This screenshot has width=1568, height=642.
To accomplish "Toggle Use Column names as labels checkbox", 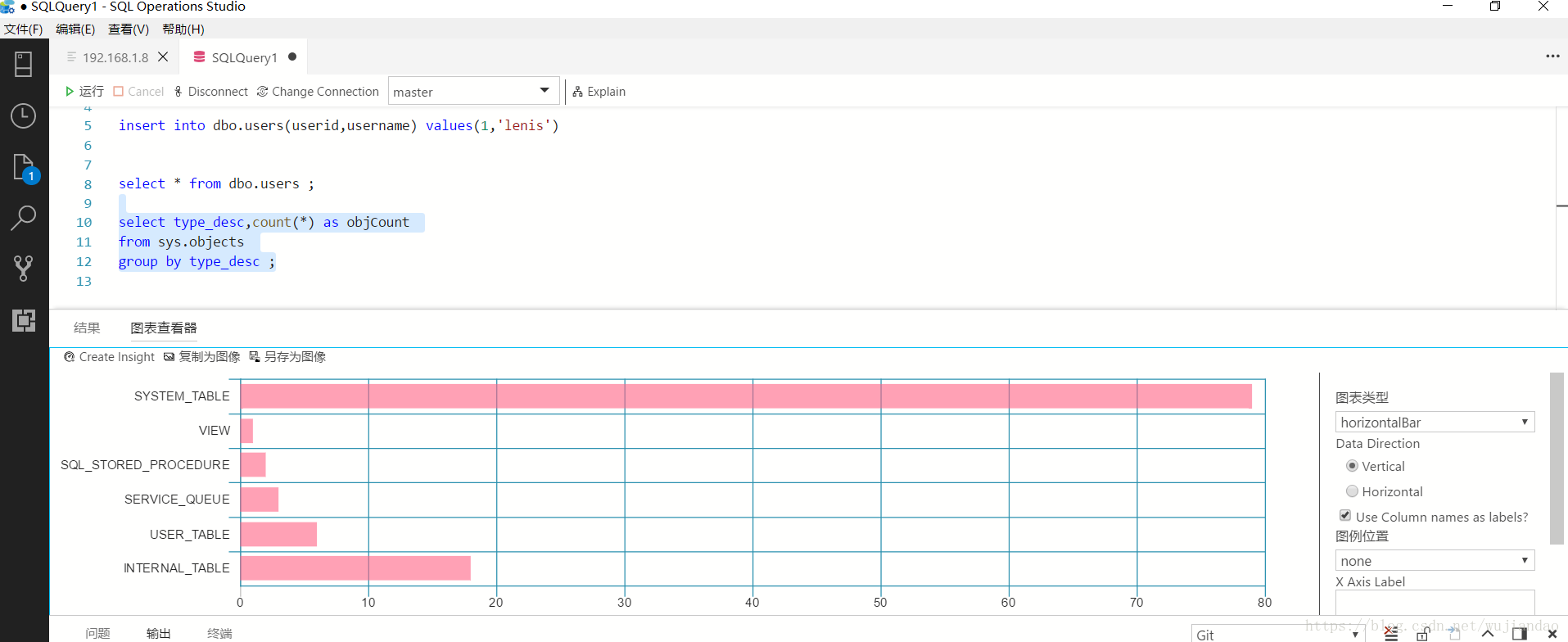I will pyautogui.click(x=1344, y=516).
